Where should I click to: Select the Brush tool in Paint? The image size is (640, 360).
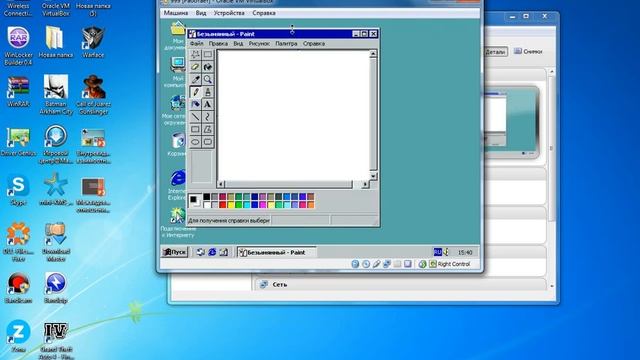click(x=208, y=92)
